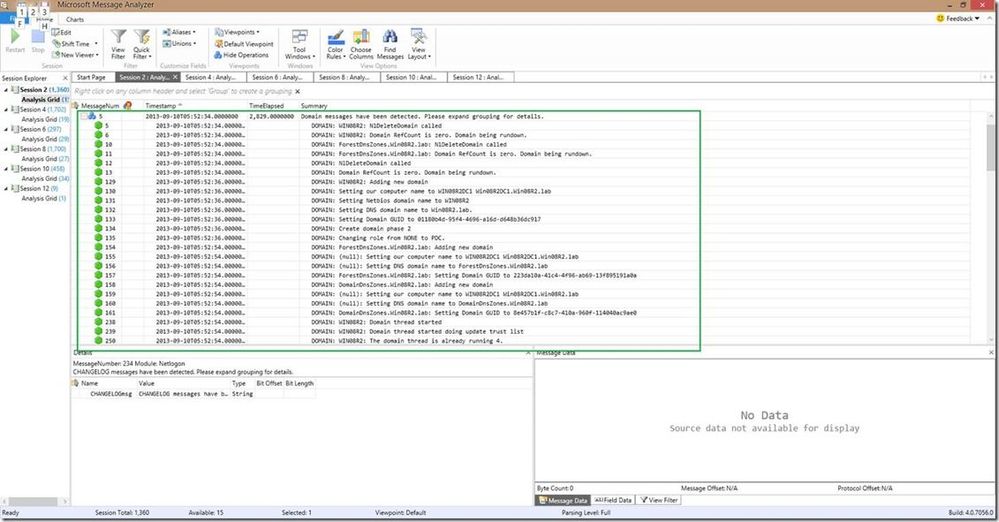Click the Feedback smiley button
Image resolution: width=999 pixels, height=522 pixels.
pos(958,18)
